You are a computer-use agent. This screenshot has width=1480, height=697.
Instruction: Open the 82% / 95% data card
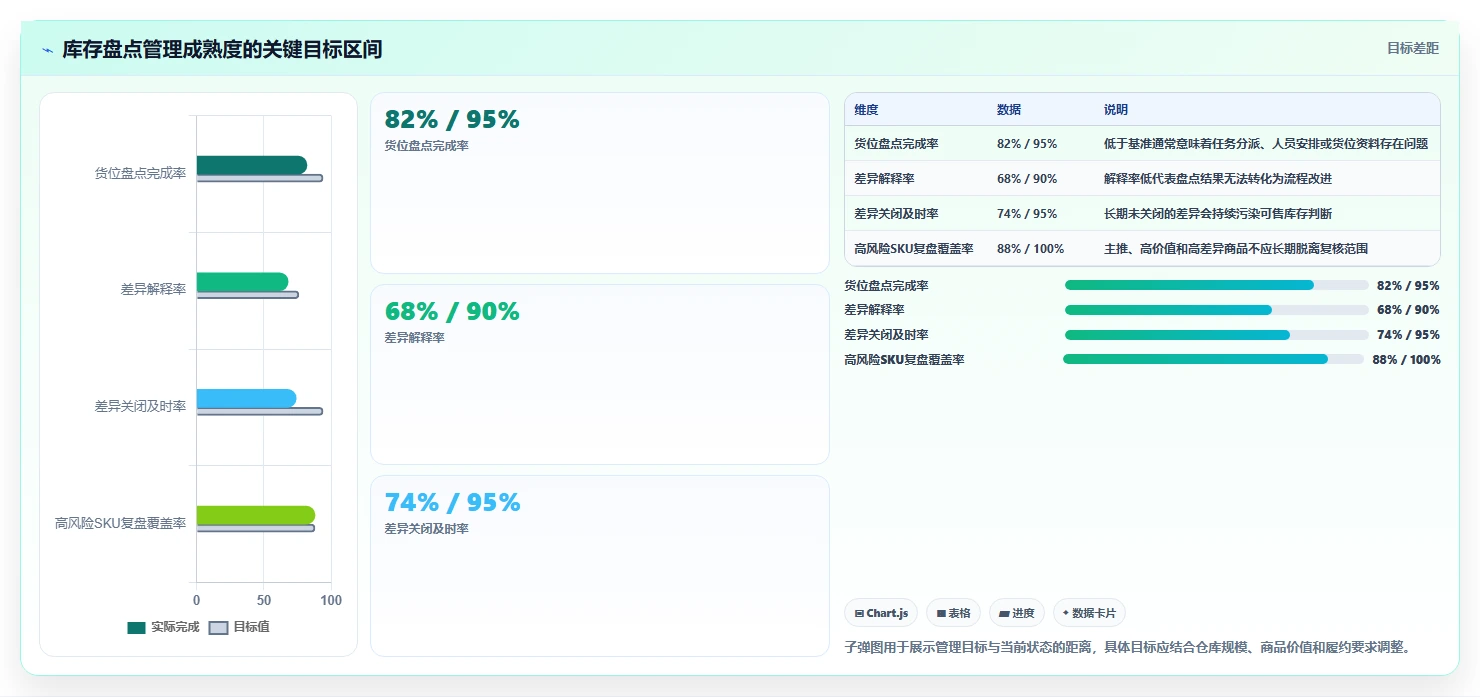coord(600,183)
